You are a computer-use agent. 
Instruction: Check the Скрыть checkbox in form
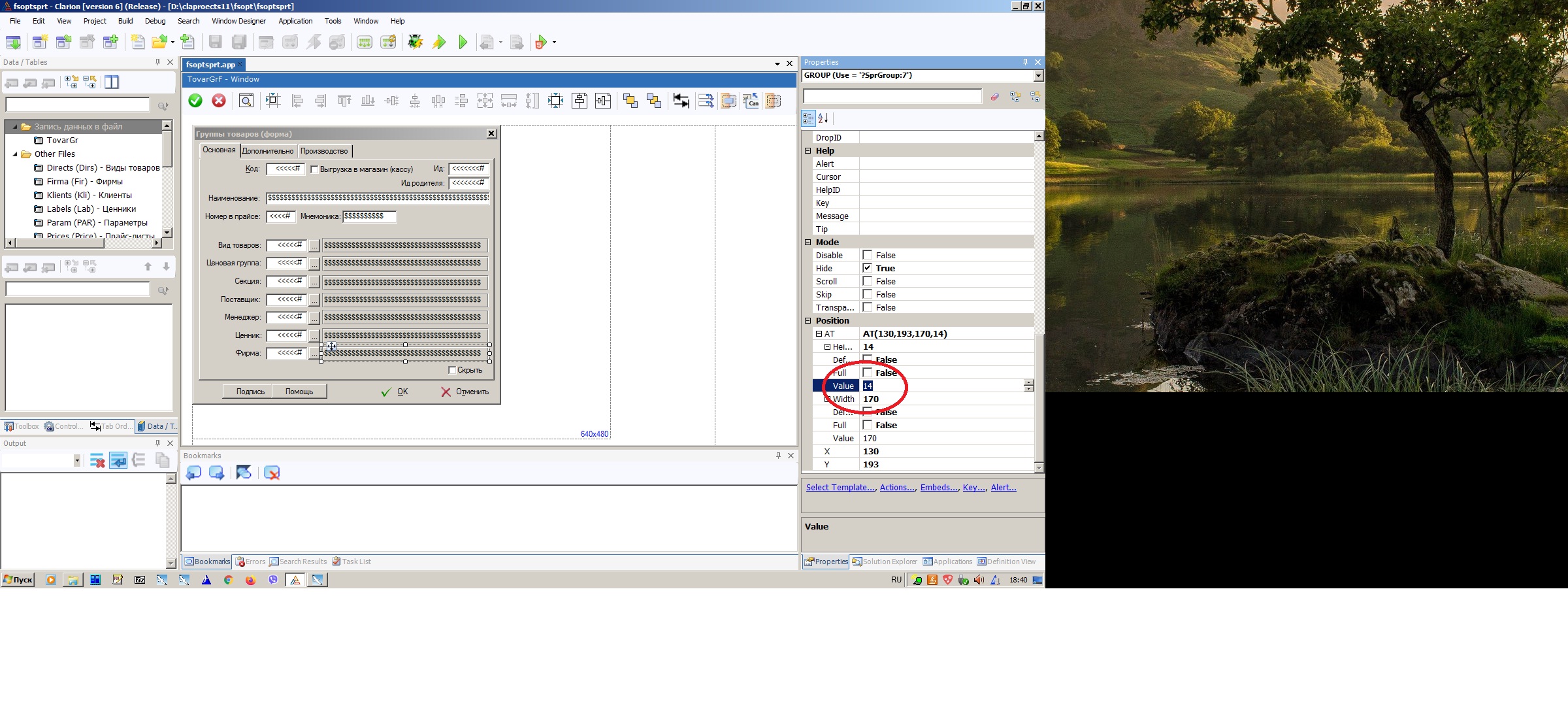[x=452, y=370]
